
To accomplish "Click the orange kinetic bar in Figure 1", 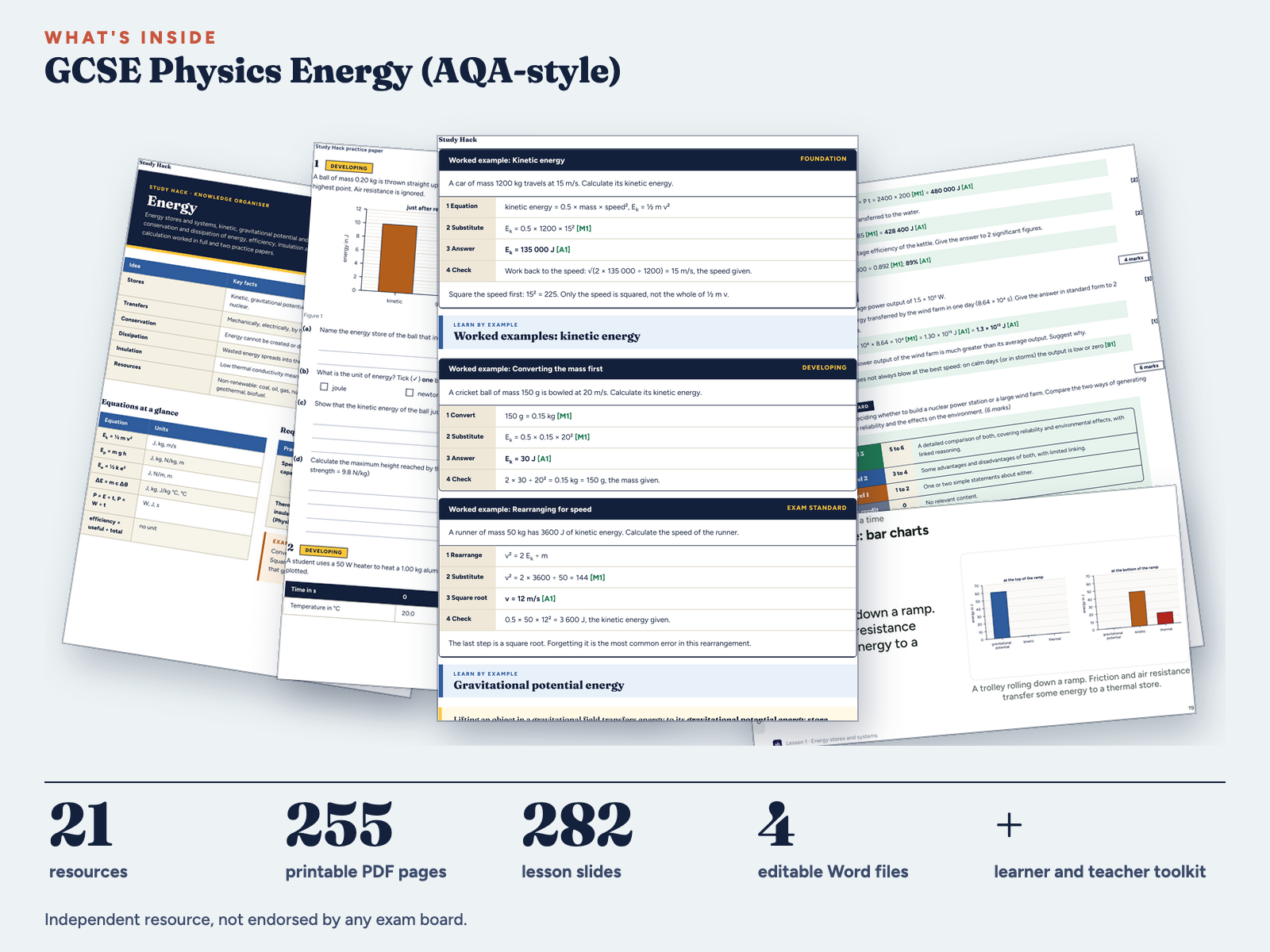I will click(x=398, y=259).
